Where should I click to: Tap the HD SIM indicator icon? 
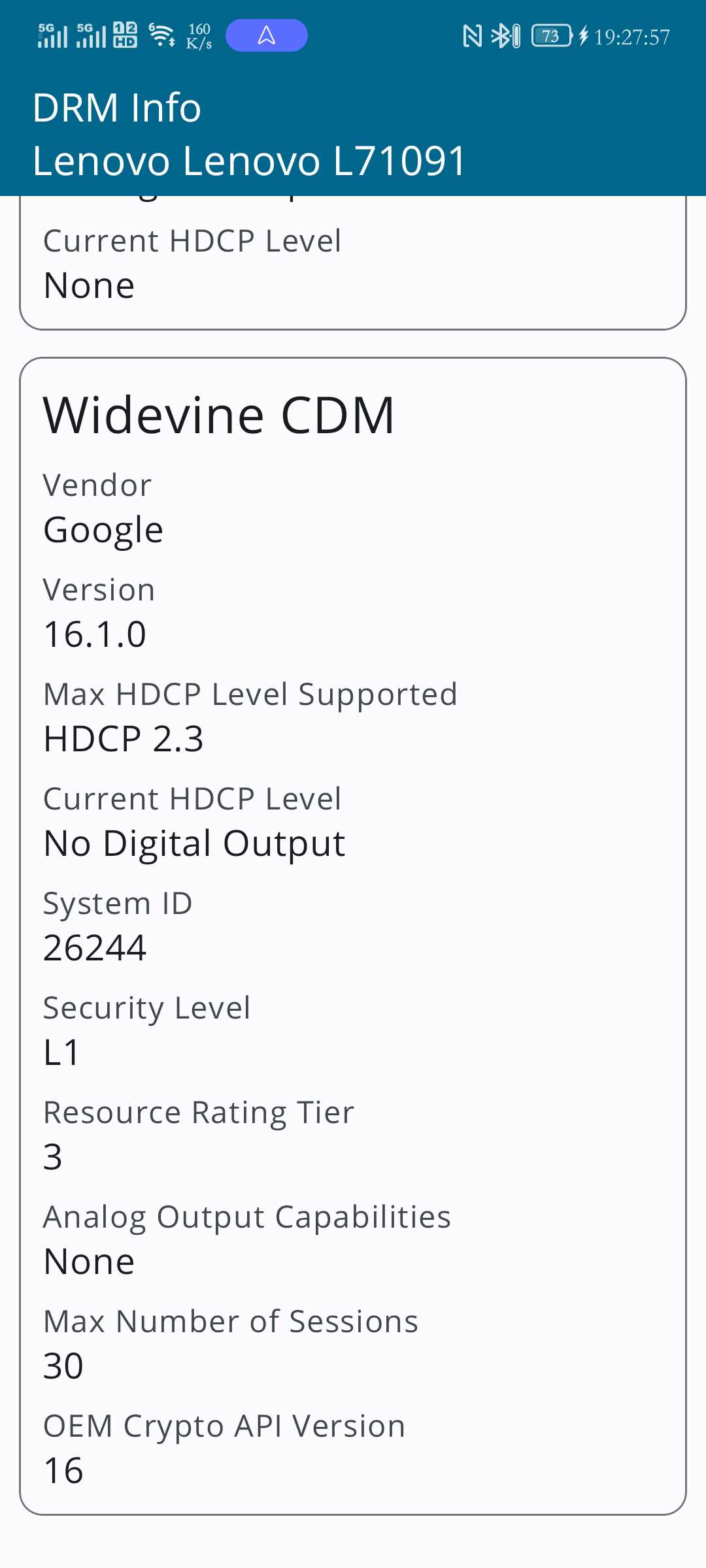pyautogui.click(x=125, y=35)
